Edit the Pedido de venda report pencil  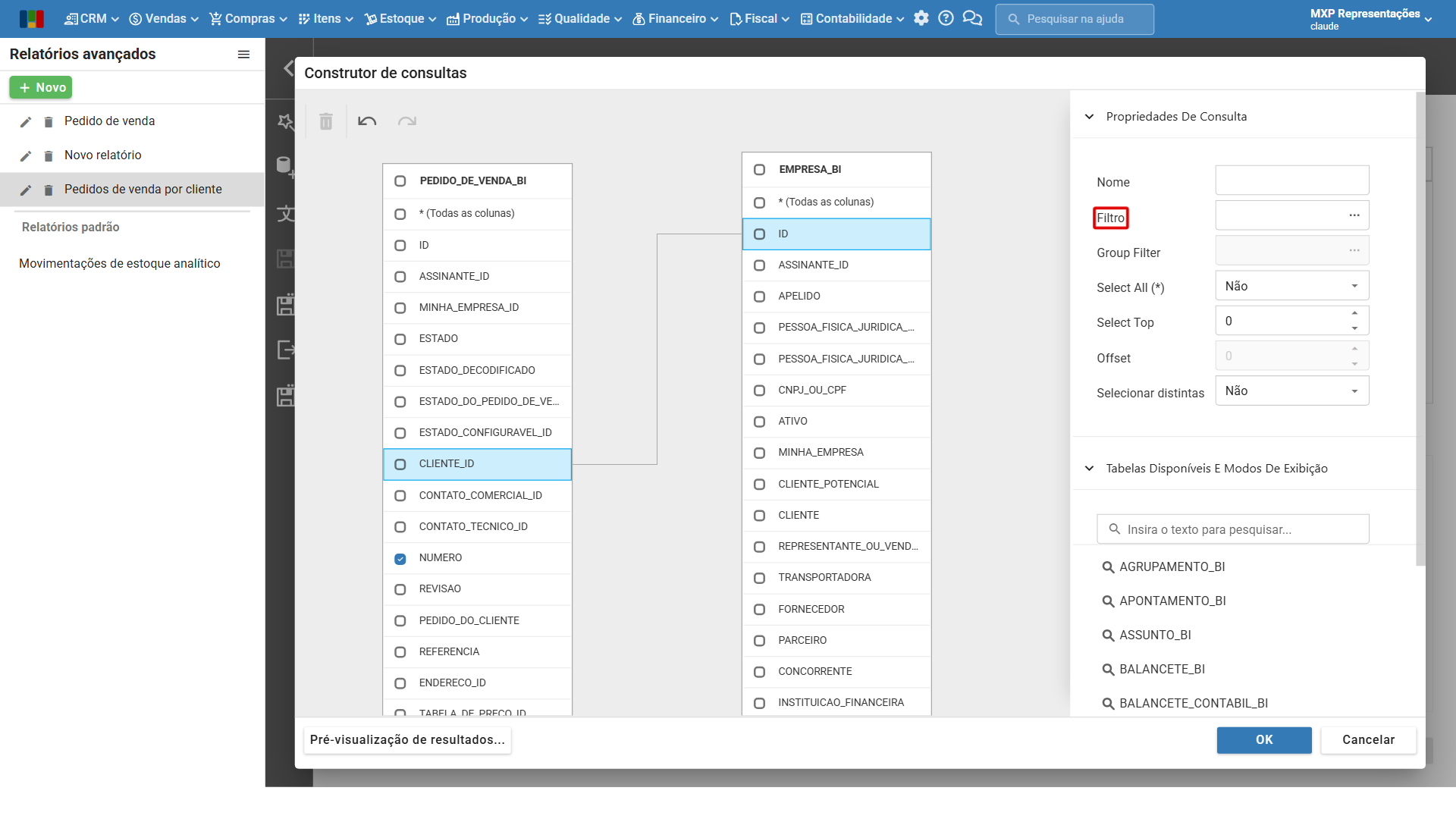(x=26, y=122)
